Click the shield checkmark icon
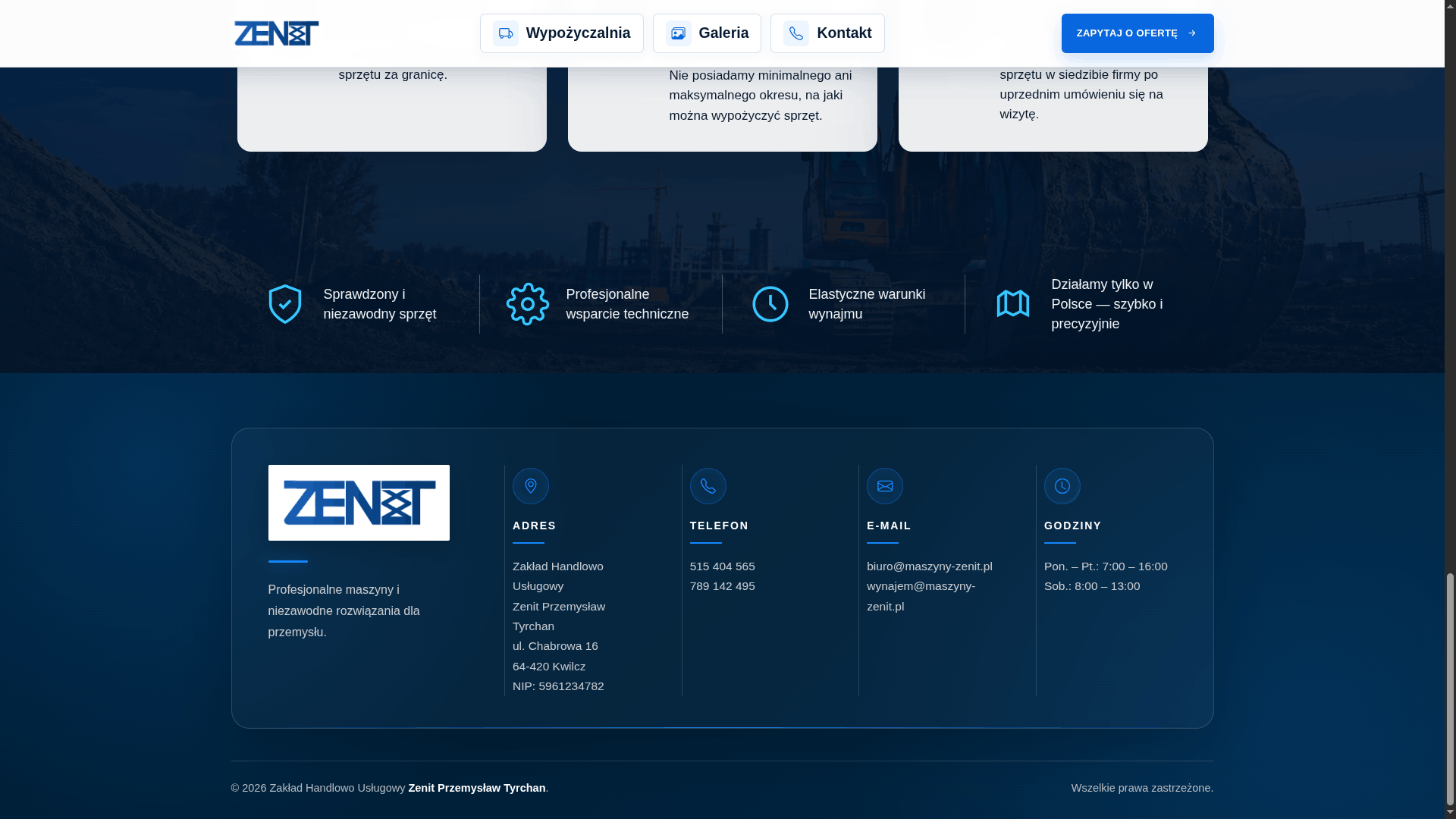Viewport: 1456px width, 819px height. pyautogui.click(x=285, y=304)
